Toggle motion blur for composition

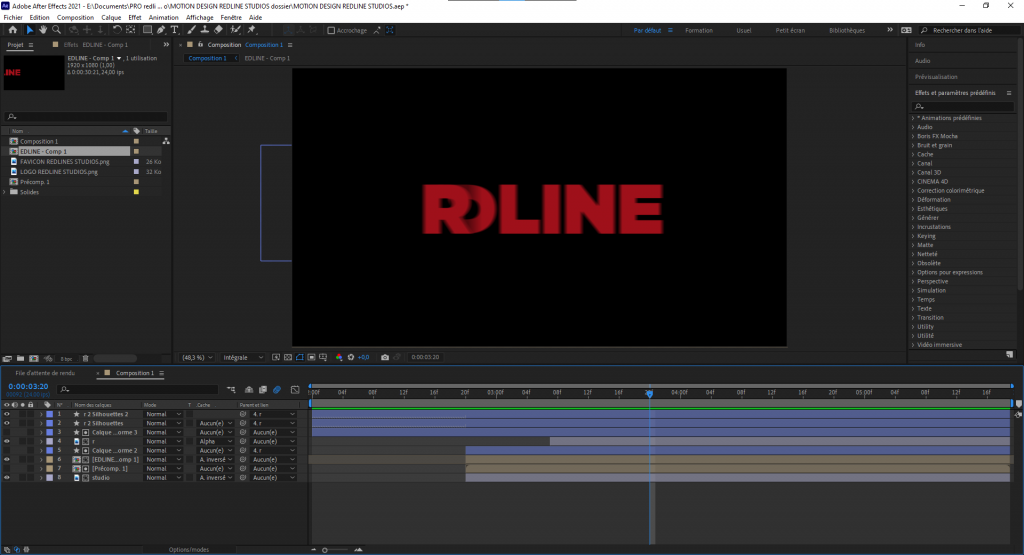pyautogui.click(x=277, y=389)
